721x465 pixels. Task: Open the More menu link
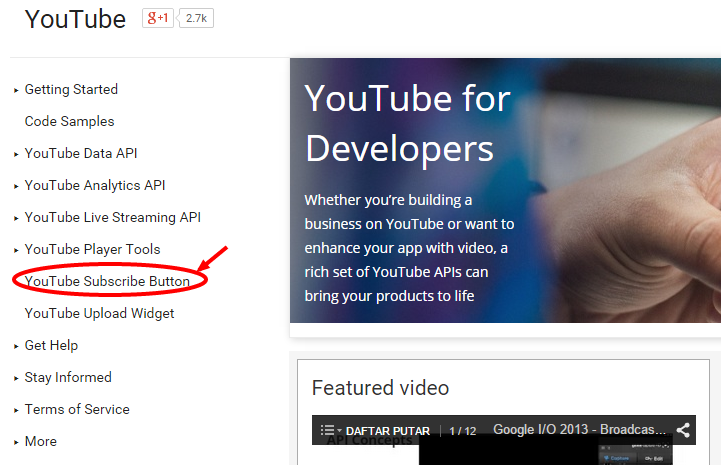(x=41, y=441)
